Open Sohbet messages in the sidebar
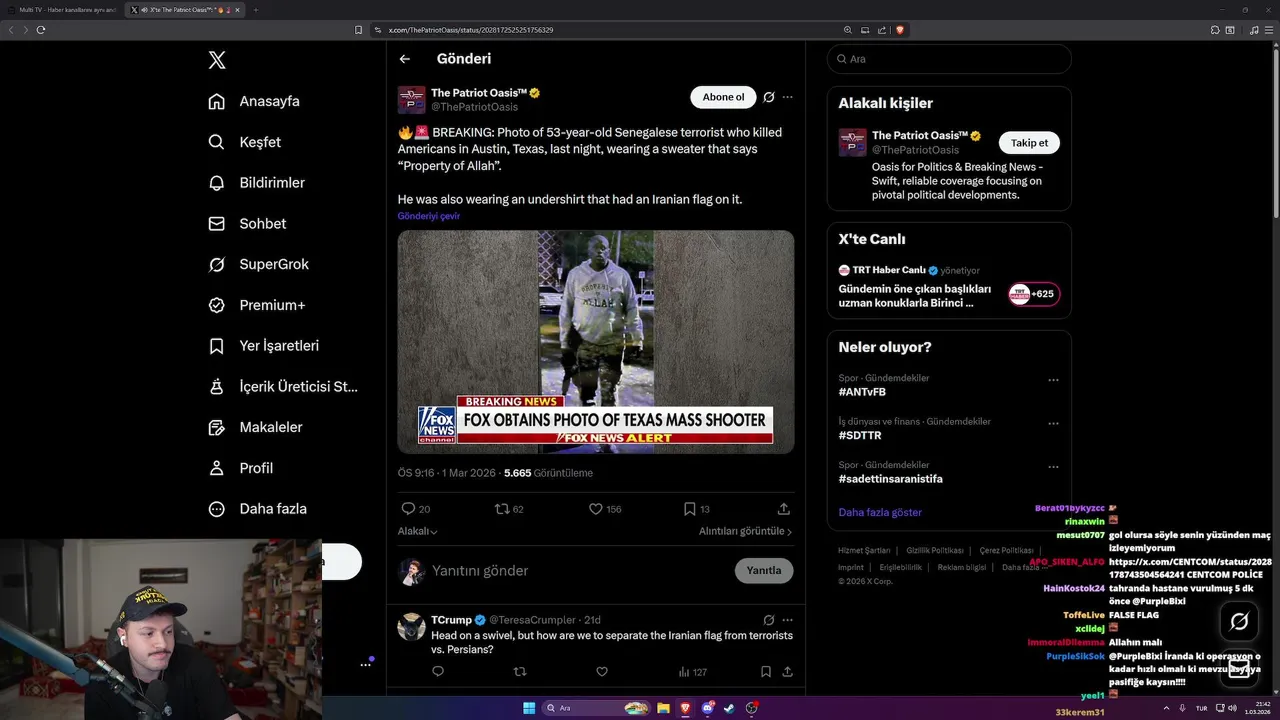The height and width of the screenshot is (720, 1280). [x=247, y=224]
